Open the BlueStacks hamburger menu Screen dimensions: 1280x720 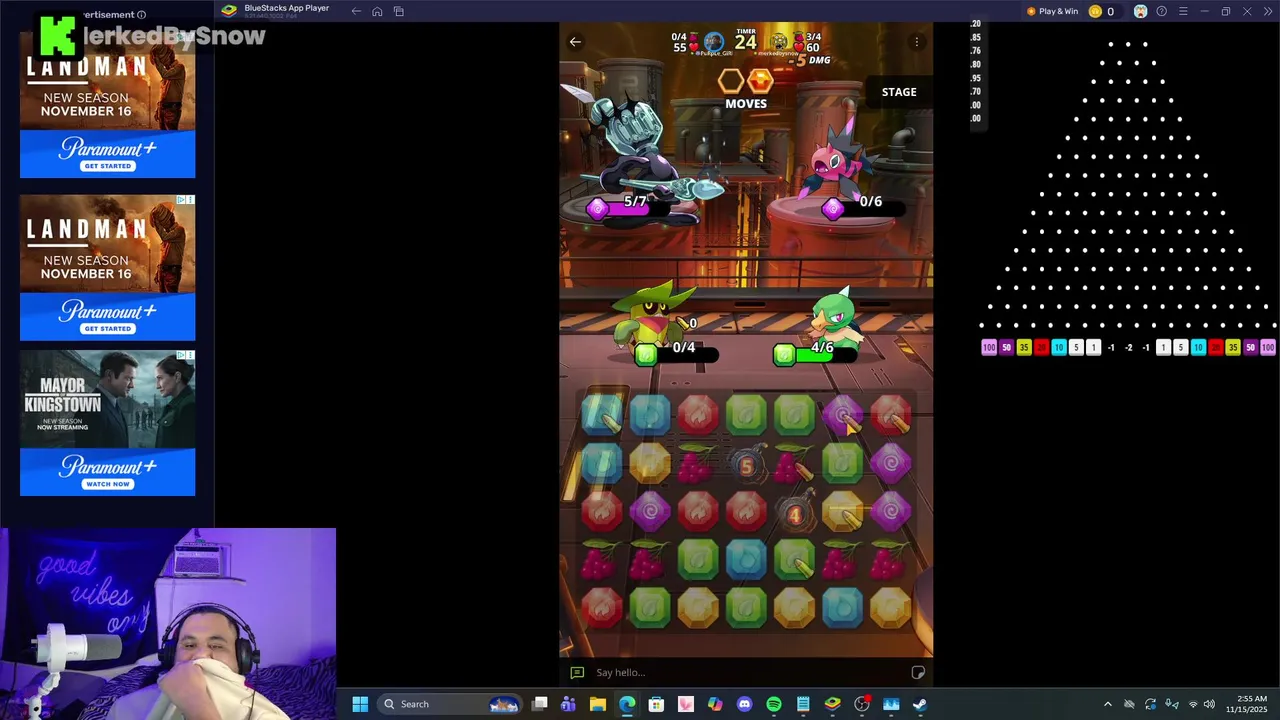[1183, 11]
